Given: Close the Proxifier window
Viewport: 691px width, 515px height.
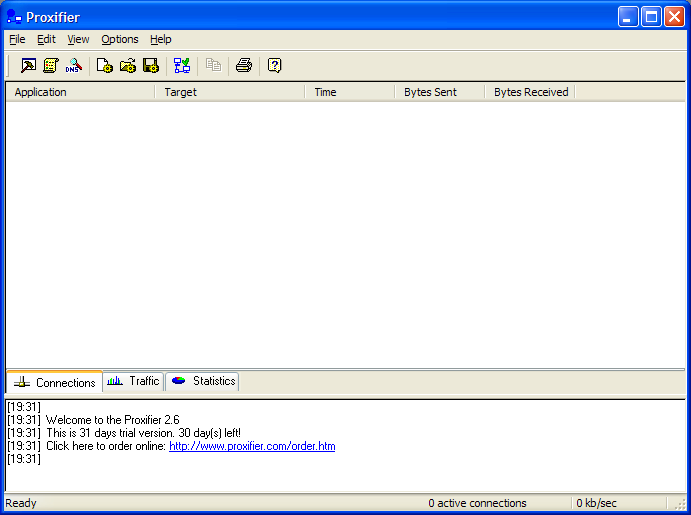Looking at the screenshot, I should click(674, 17).
